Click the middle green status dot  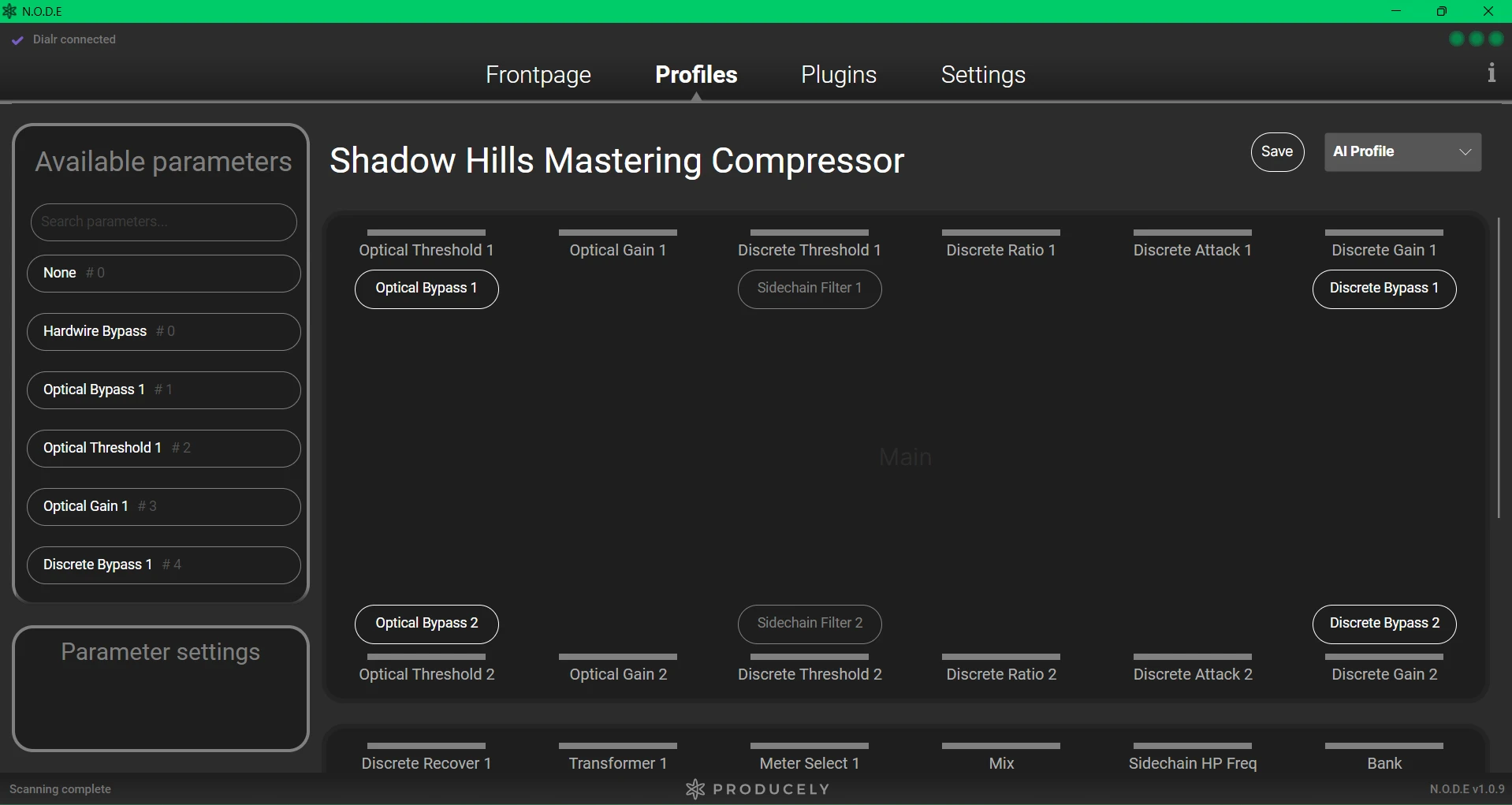(1477, 39)
